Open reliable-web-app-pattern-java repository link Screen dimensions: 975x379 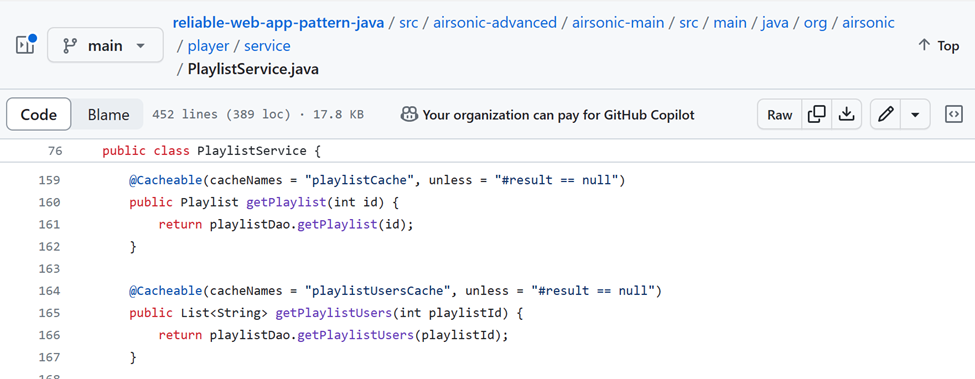277,23
